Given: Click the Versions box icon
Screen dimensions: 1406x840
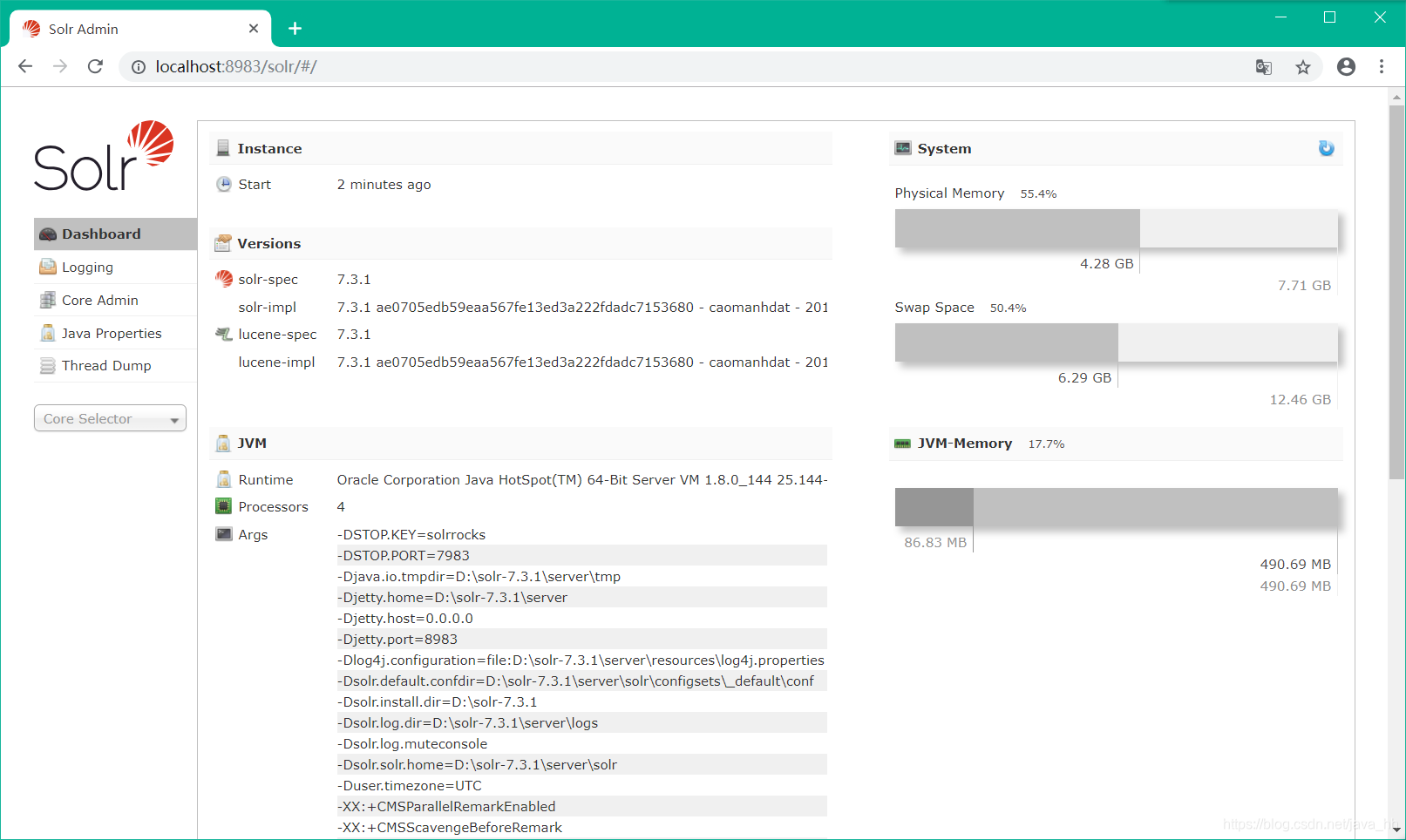Looking at the screenshot, I should [223, 243].
